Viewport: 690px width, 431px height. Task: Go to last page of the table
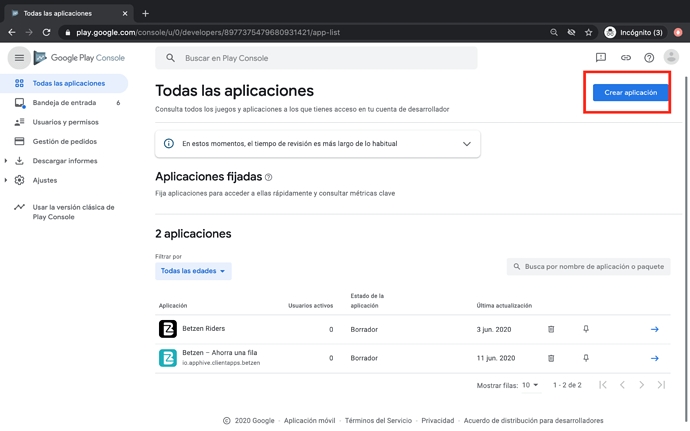coord(661,385)
